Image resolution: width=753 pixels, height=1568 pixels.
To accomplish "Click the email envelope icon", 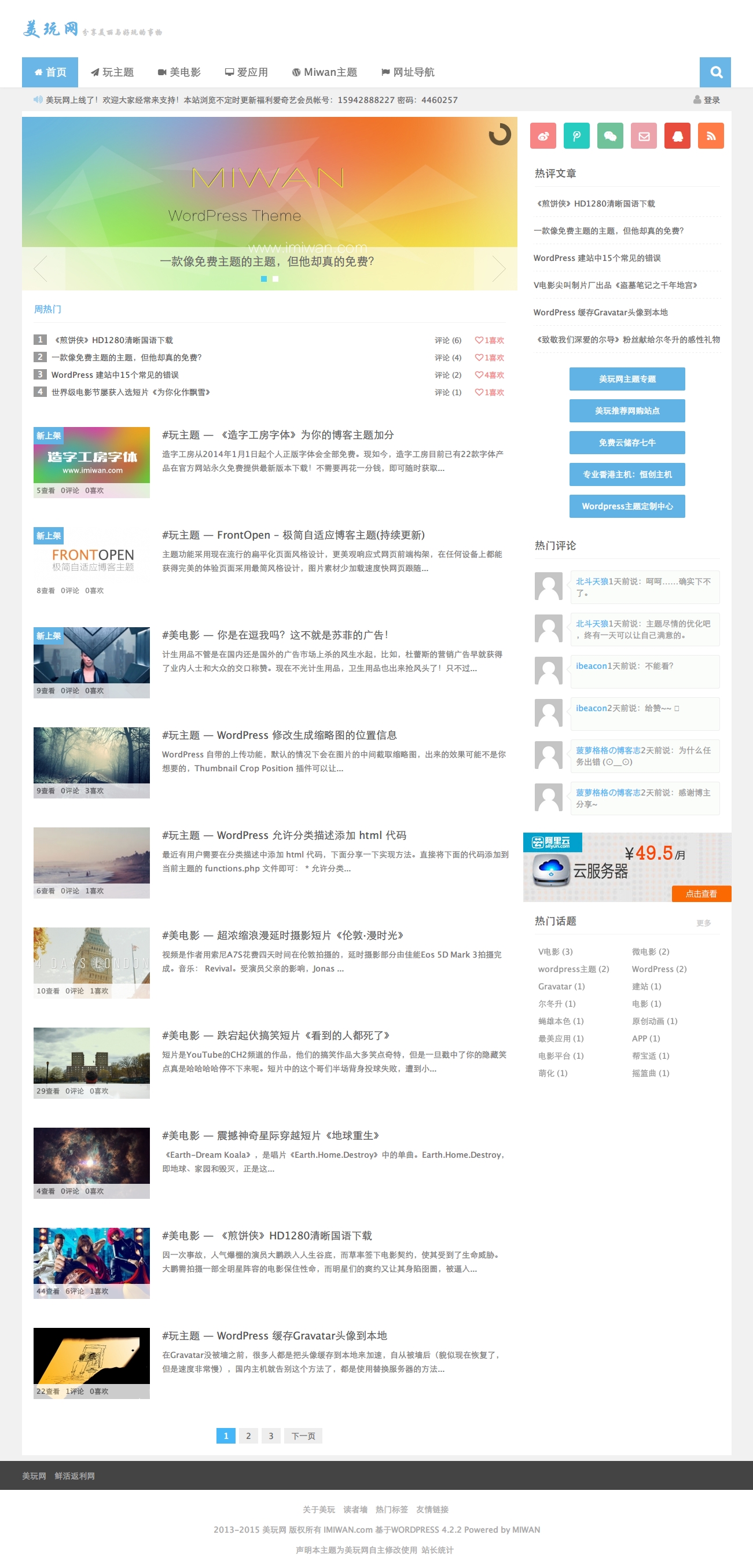I will [x=644, y=136].
